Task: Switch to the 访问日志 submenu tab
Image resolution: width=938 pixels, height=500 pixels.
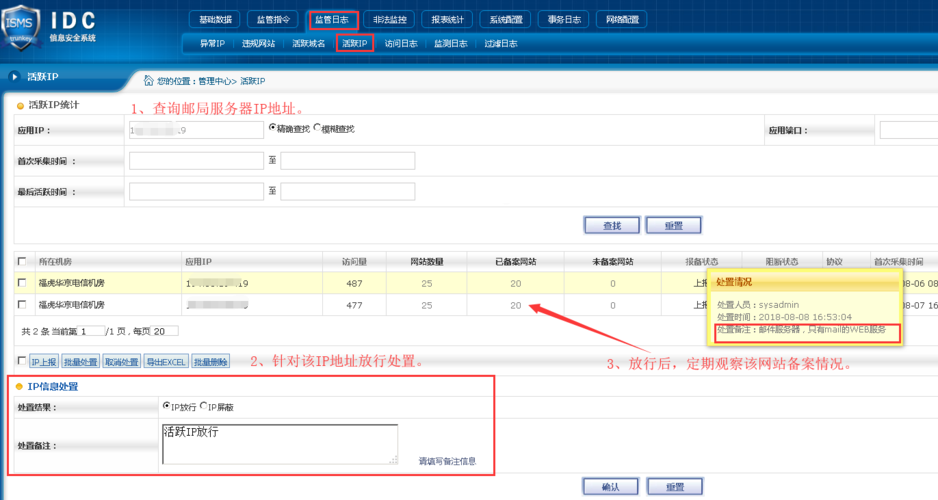Action: (401, 43)
